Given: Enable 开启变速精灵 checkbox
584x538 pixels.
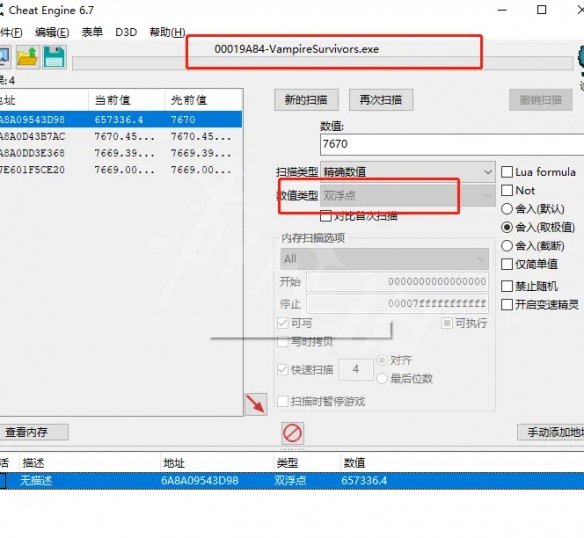Looking at the screenshot, I should [x=507, y=305].
